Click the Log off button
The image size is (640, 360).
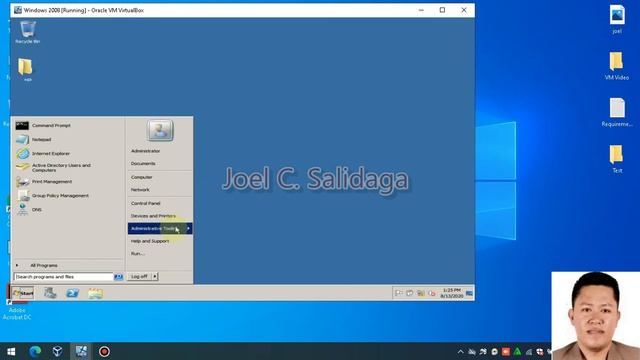click(139, 276)
